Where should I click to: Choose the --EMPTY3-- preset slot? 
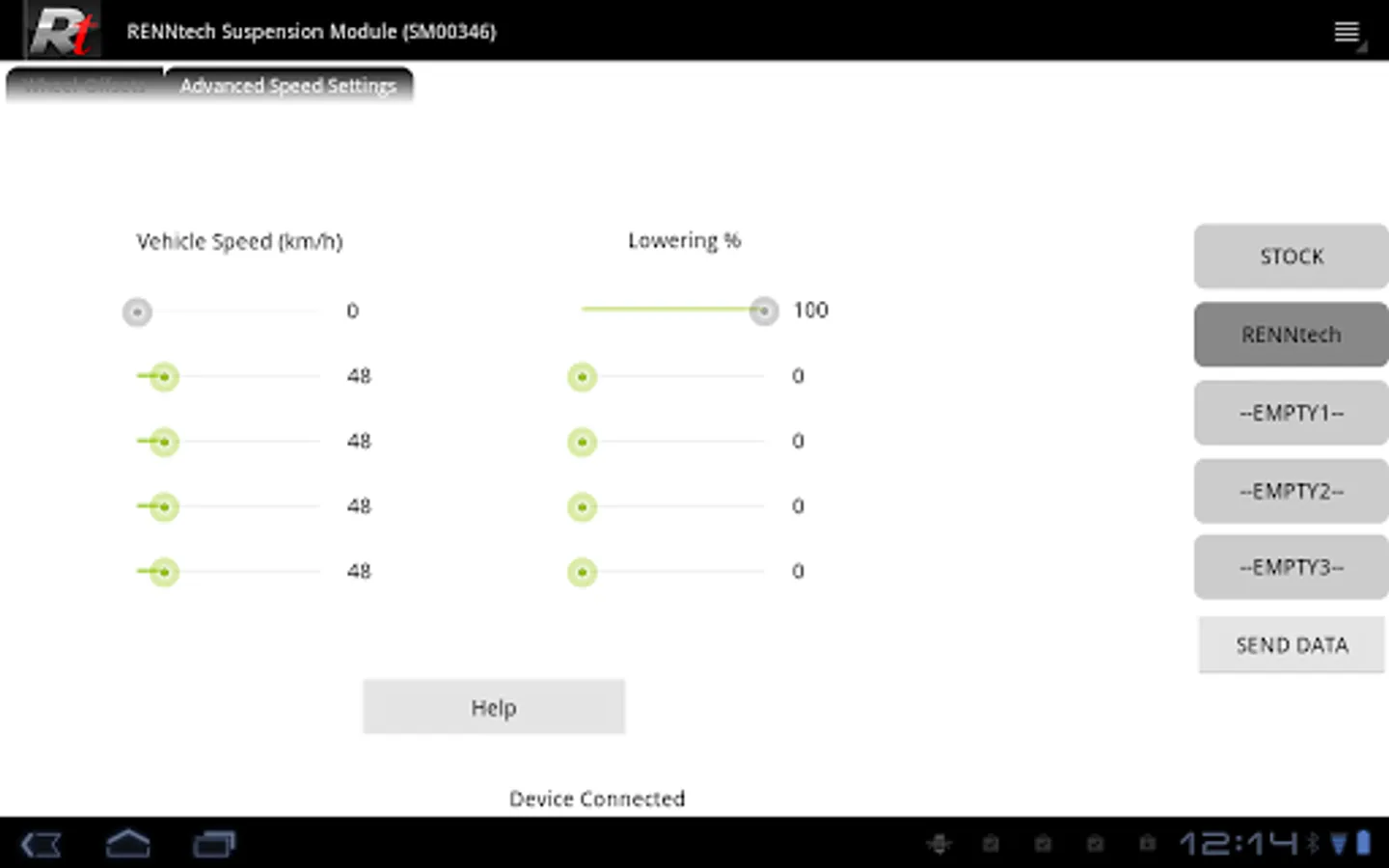pos(1292,567)
